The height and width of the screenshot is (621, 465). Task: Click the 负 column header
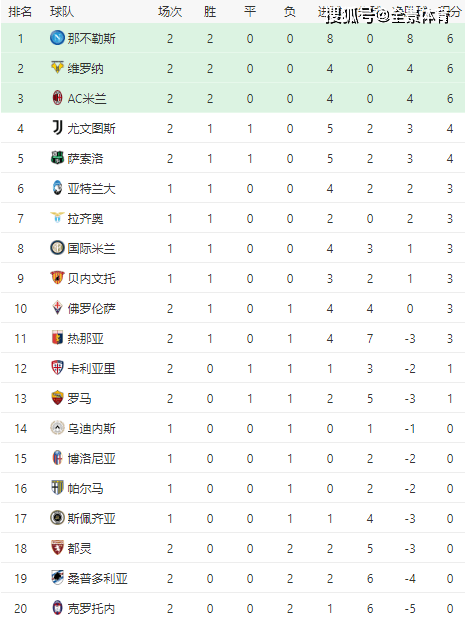pyautogui.click(x=290, y=11)
